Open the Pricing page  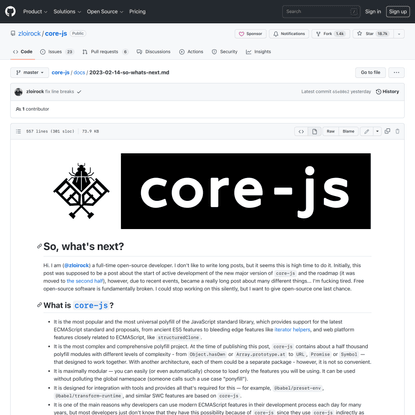point(137,12)
